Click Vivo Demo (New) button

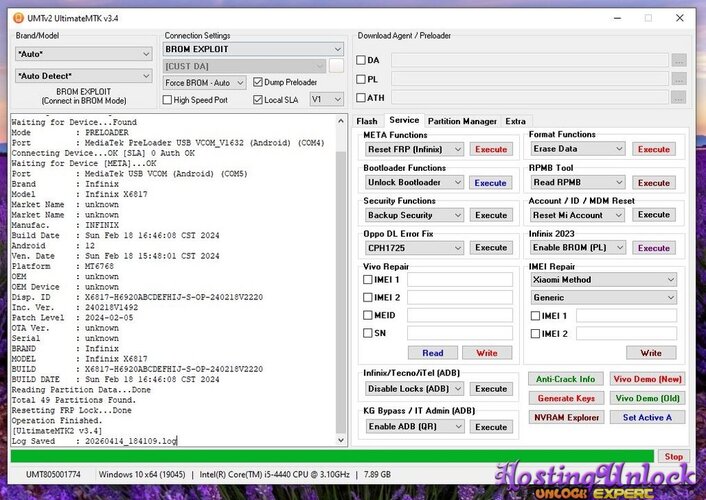(647, 379)
